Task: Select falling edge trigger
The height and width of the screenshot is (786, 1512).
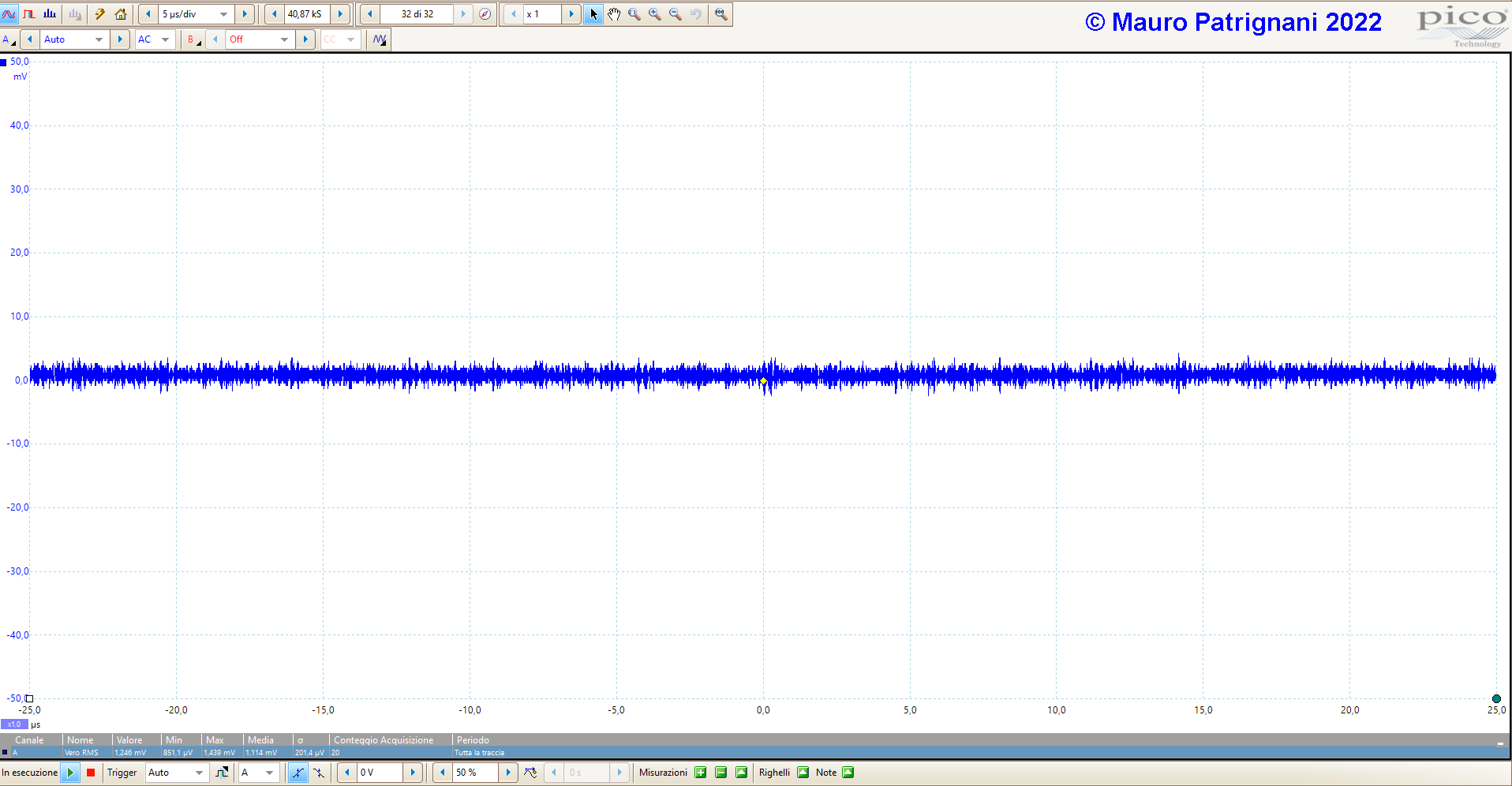Action: click(x=319, y=773)
